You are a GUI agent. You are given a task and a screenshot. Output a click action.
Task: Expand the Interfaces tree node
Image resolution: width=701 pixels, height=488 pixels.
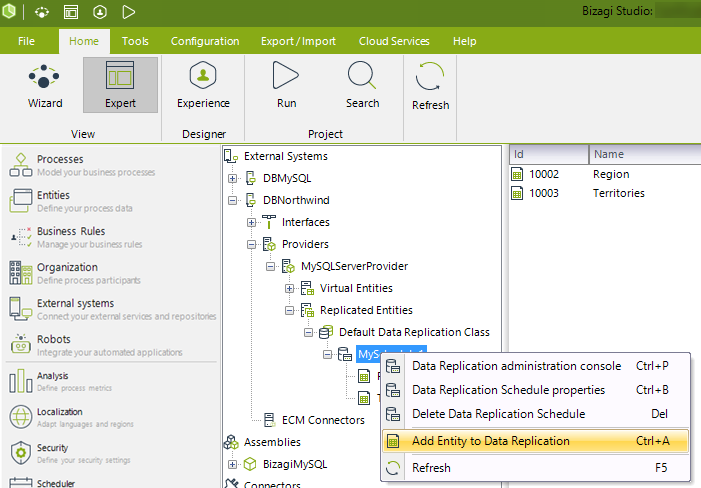point(252,222)
